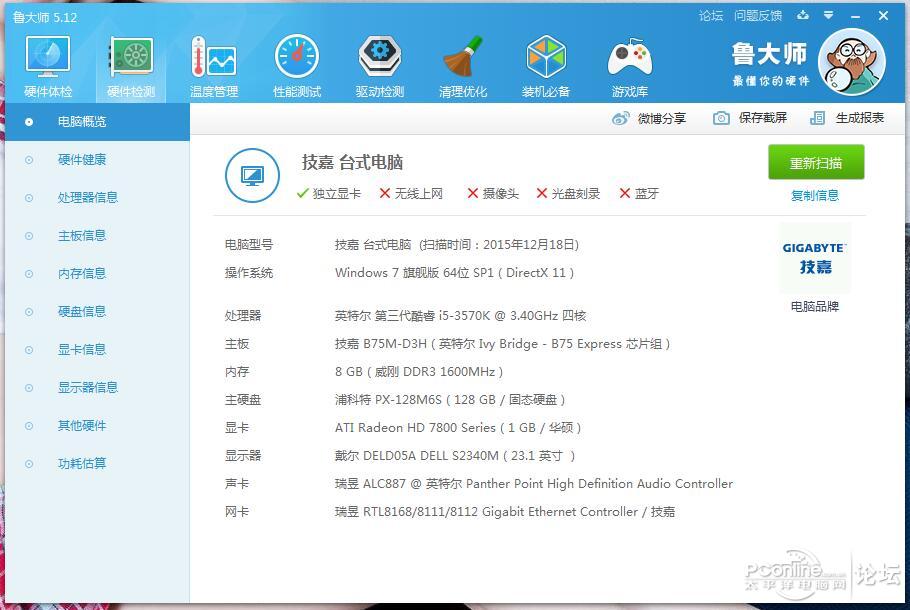The image size is (910, 610).
Task: Open 其他硬件 in the sidebar
Action: click(x=98, y=425)
